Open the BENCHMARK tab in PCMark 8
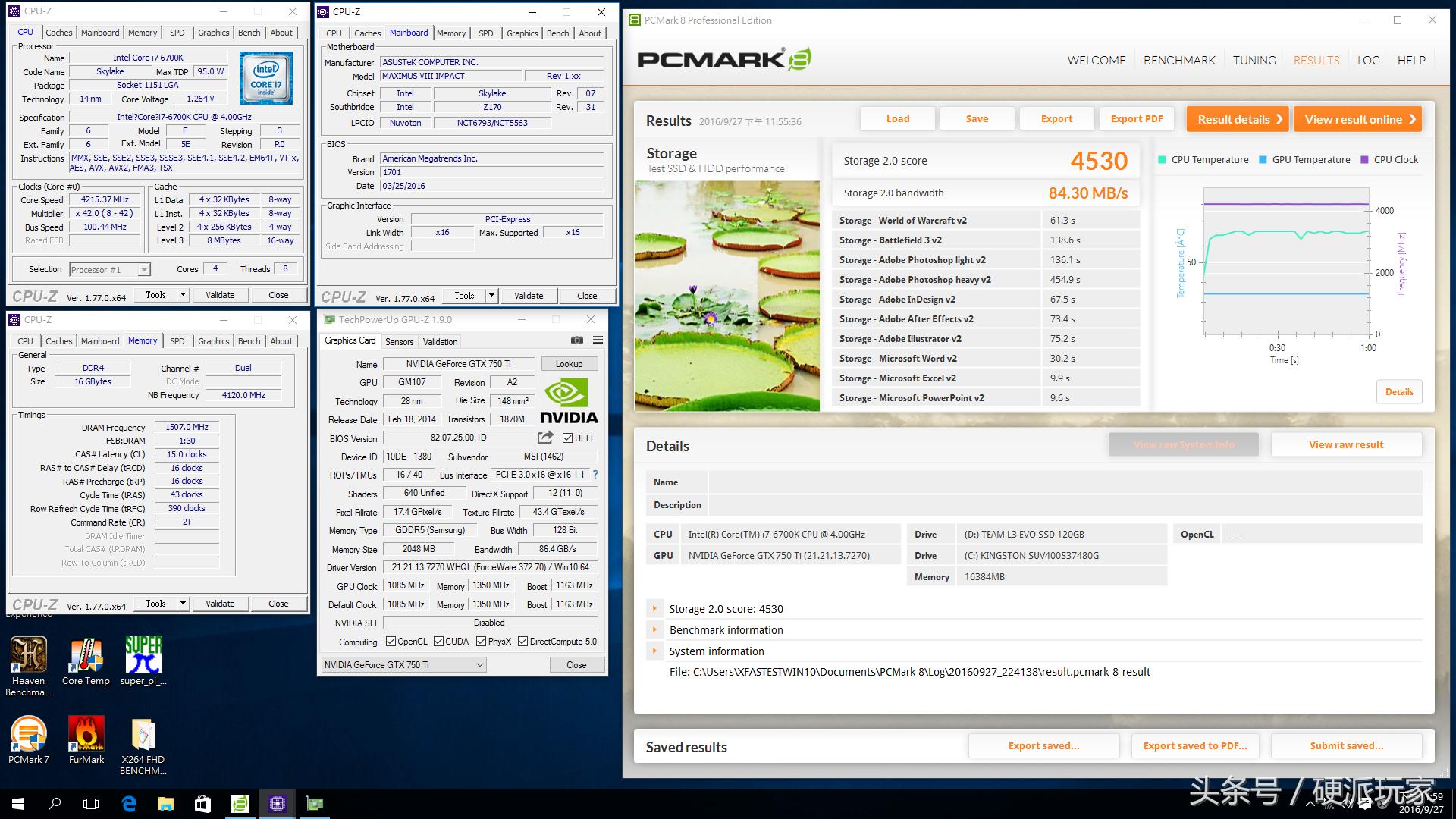 coord(1179,60)
